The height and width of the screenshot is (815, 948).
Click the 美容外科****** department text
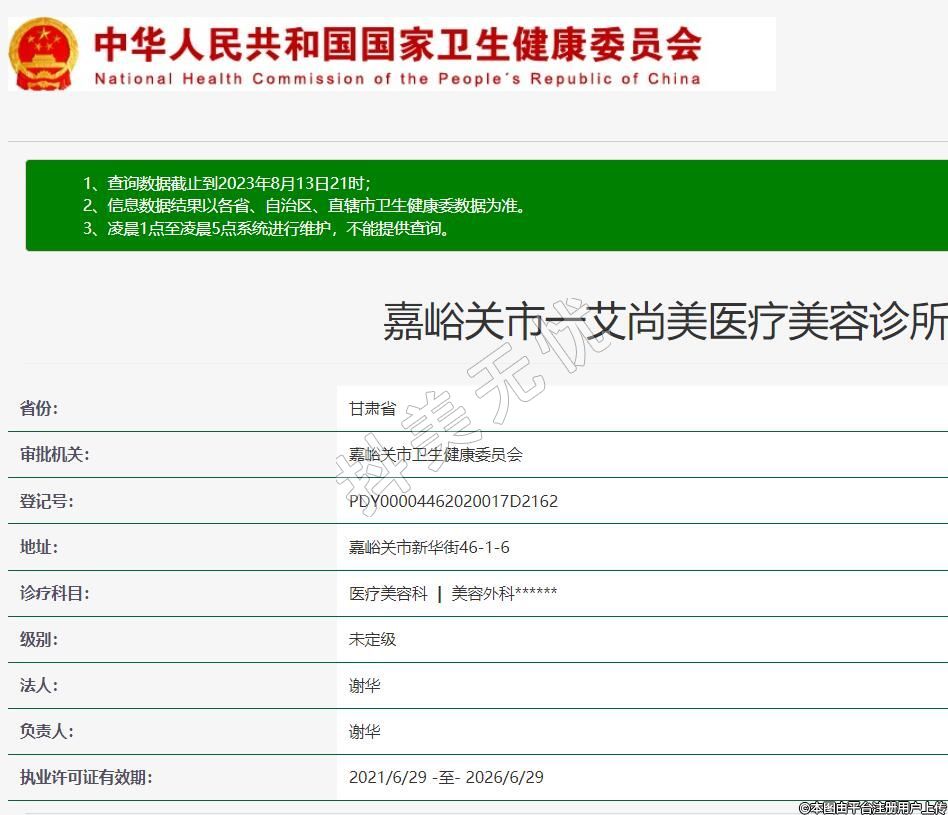pos(504,593)
